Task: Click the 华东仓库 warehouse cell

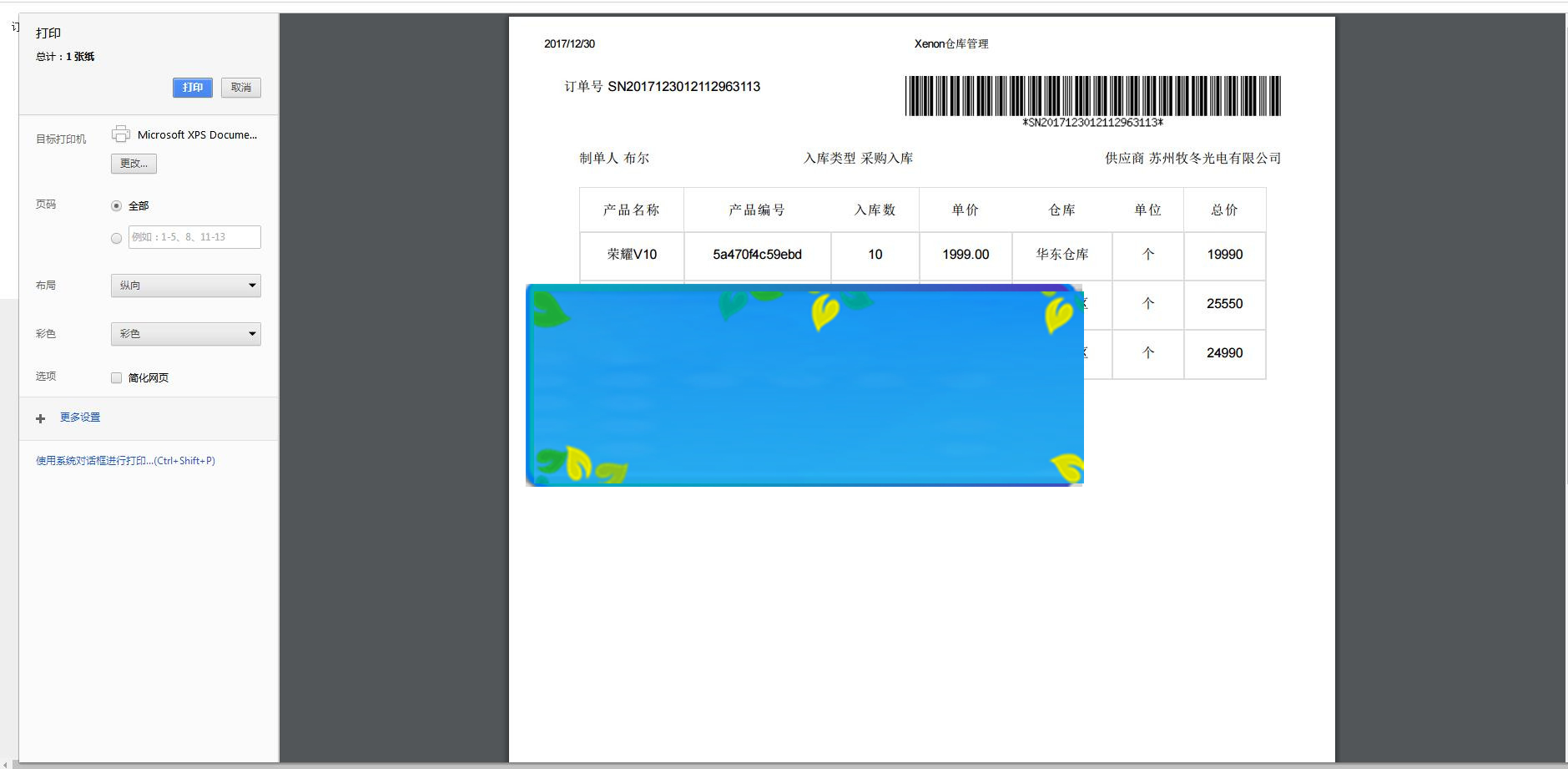Action: click(1061, 255)
